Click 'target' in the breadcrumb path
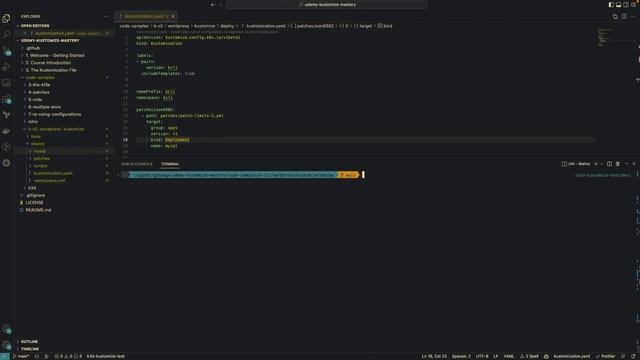This screenshot has width=640, height=360. click(x=365, y=26)
